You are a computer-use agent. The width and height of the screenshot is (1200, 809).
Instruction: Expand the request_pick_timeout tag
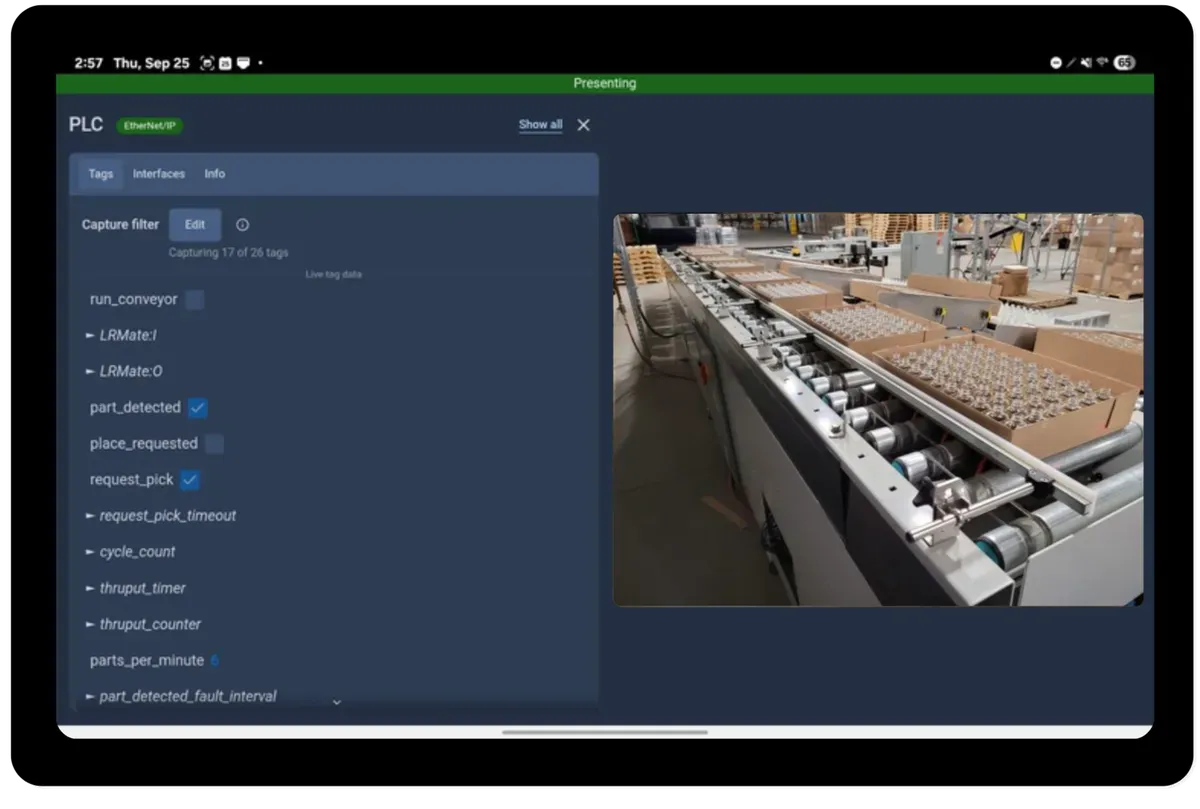90,515
